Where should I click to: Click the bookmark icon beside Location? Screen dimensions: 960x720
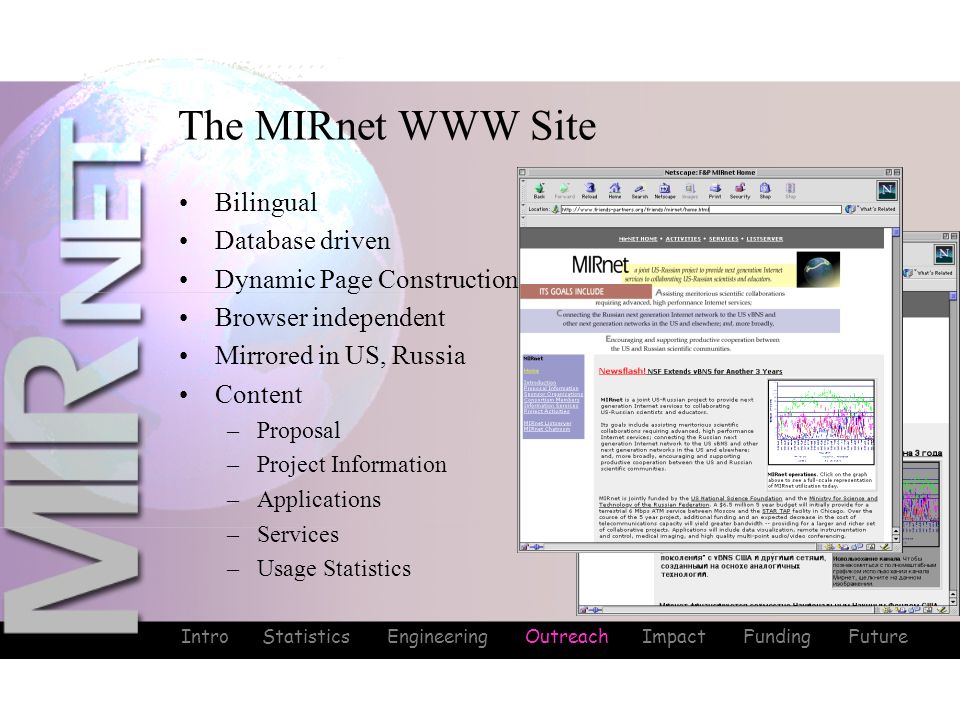[555, 209]
